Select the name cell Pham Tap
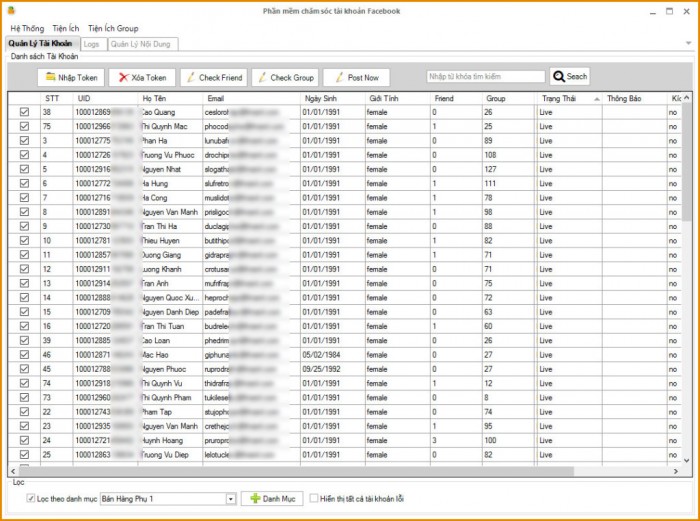This screenshot has height=521, width=700. click(170, 412)
